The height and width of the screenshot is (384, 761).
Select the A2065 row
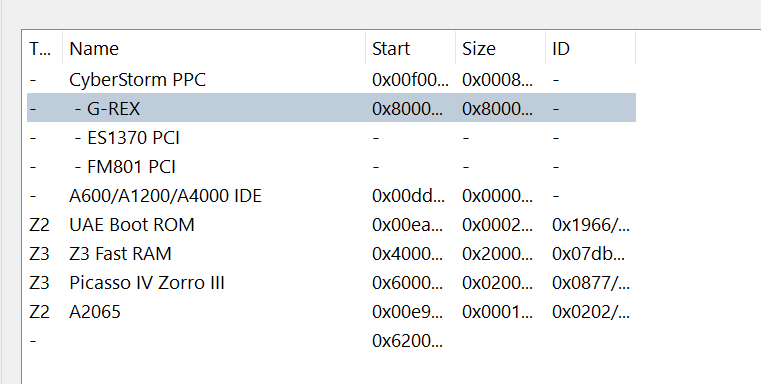point(331,312)
